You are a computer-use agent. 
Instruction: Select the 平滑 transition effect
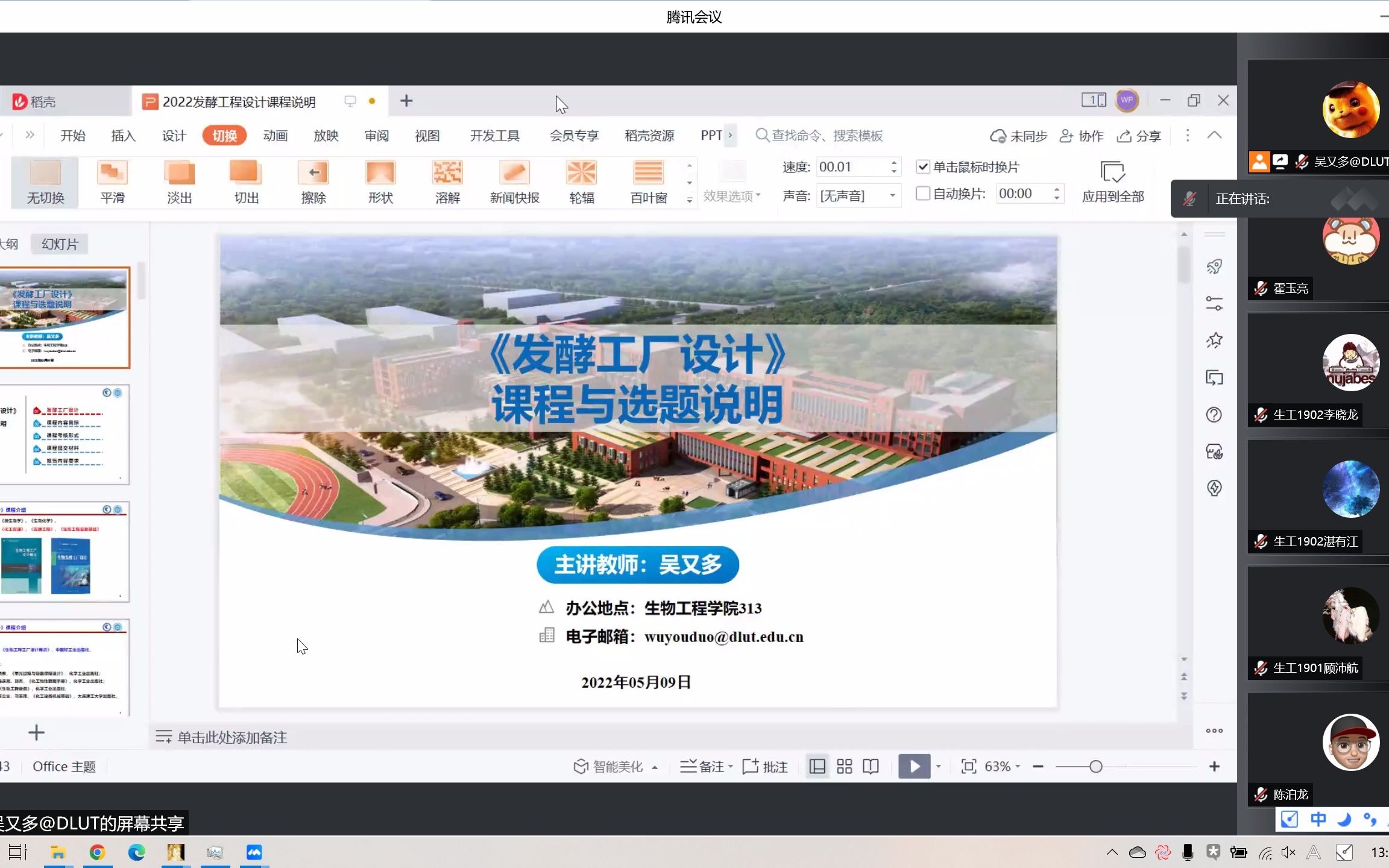point(112,182)
